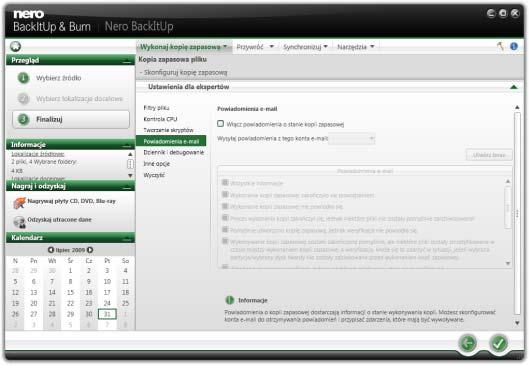Image resolution: width=529 pixels, height=365 pixels.
Task: Click the home icon at top left
Action: [15, 46]
